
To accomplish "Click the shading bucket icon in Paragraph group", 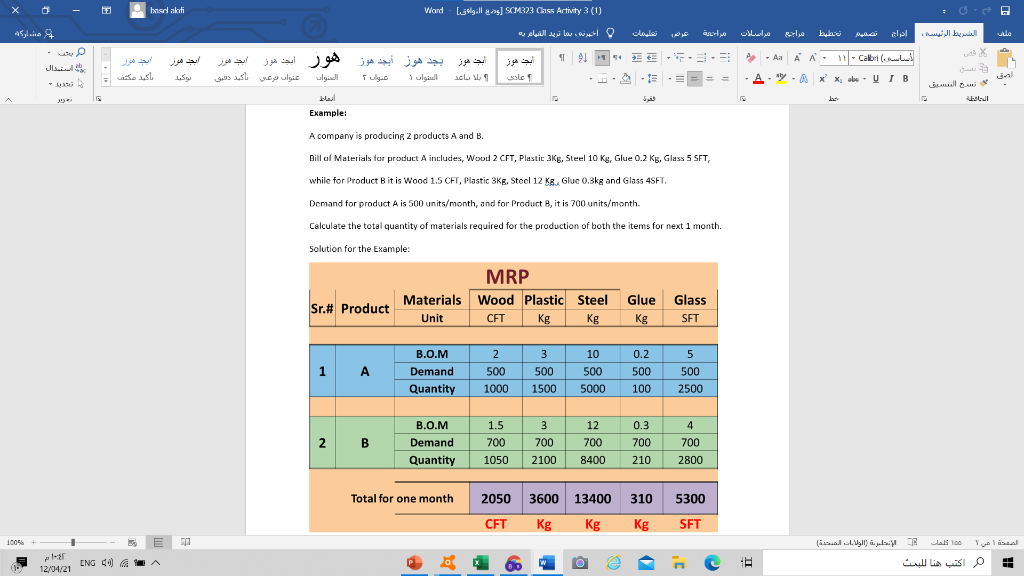I will point(625,78).
